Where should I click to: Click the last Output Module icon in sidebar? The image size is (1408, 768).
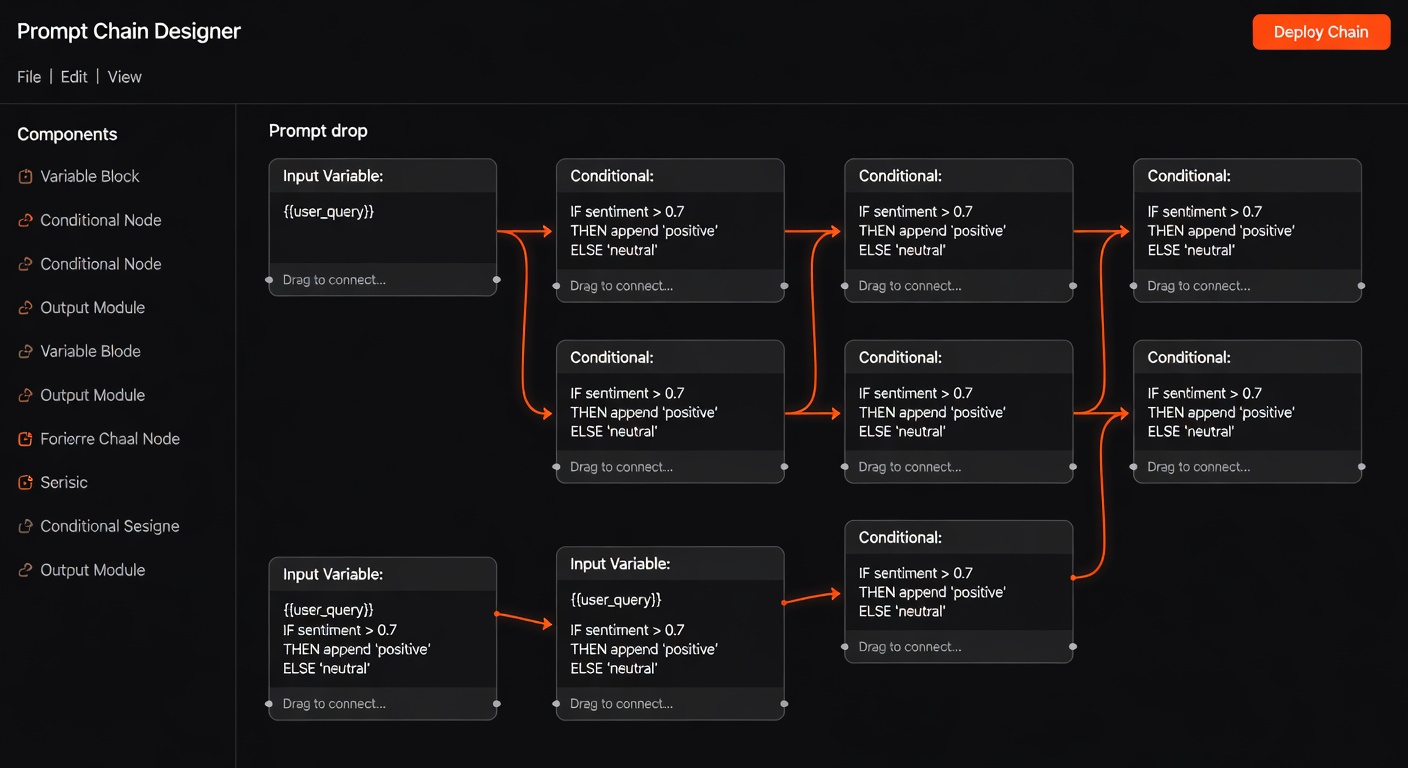click(x=23, y=570)
